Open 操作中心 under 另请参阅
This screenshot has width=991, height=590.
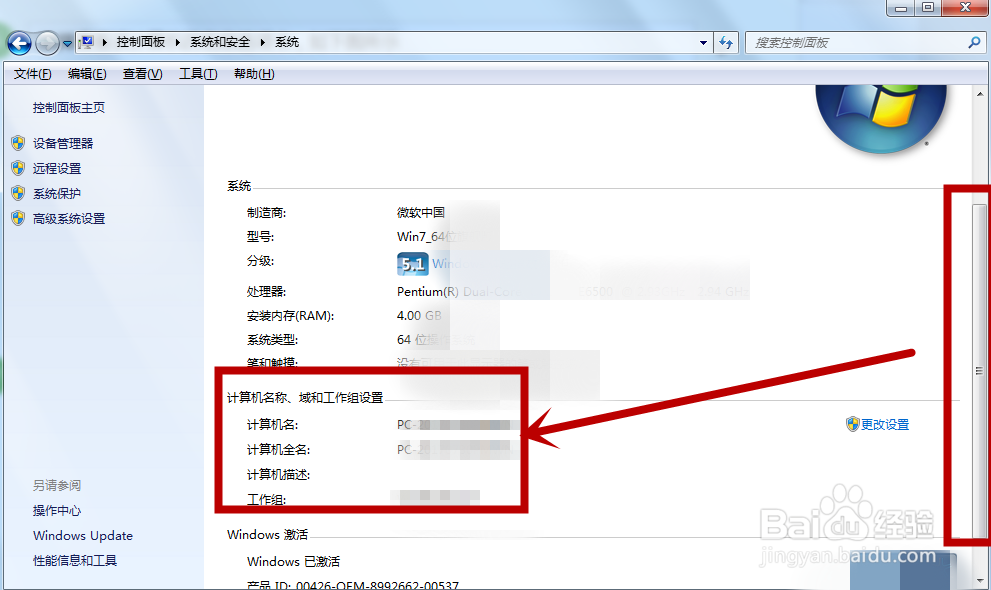(57, 510)
